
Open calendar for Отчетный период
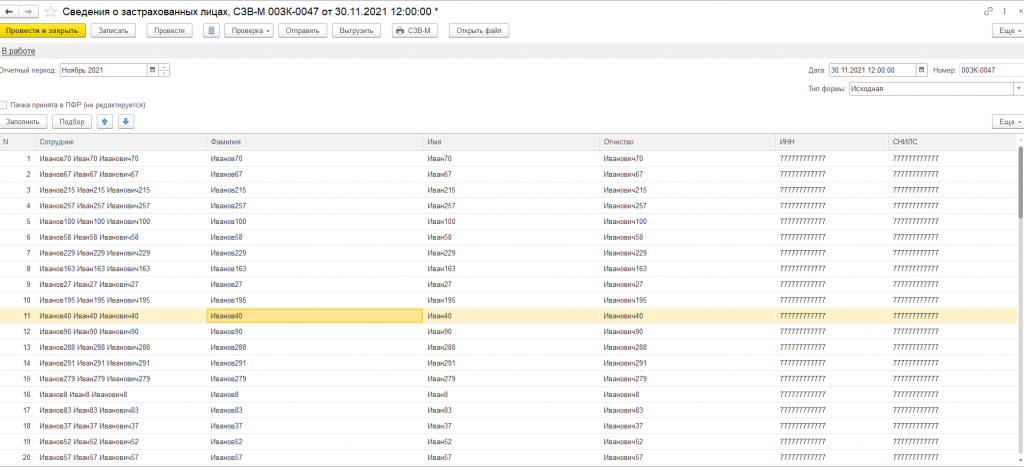pos(152,70)
